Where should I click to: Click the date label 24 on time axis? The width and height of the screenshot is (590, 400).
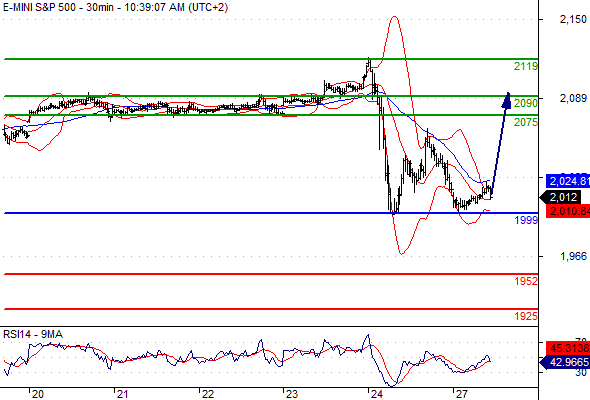click(377, 394)
